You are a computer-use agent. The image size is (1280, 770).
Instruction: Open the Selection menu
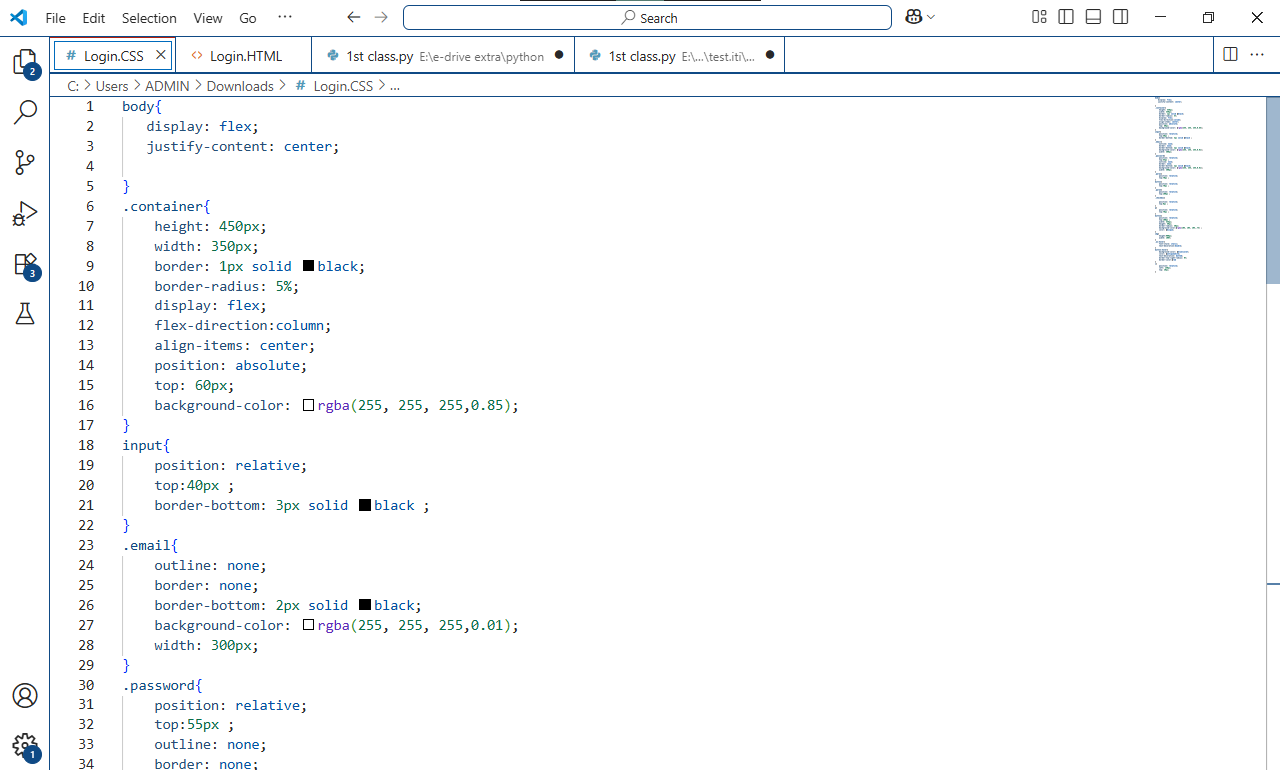point(149,18)
